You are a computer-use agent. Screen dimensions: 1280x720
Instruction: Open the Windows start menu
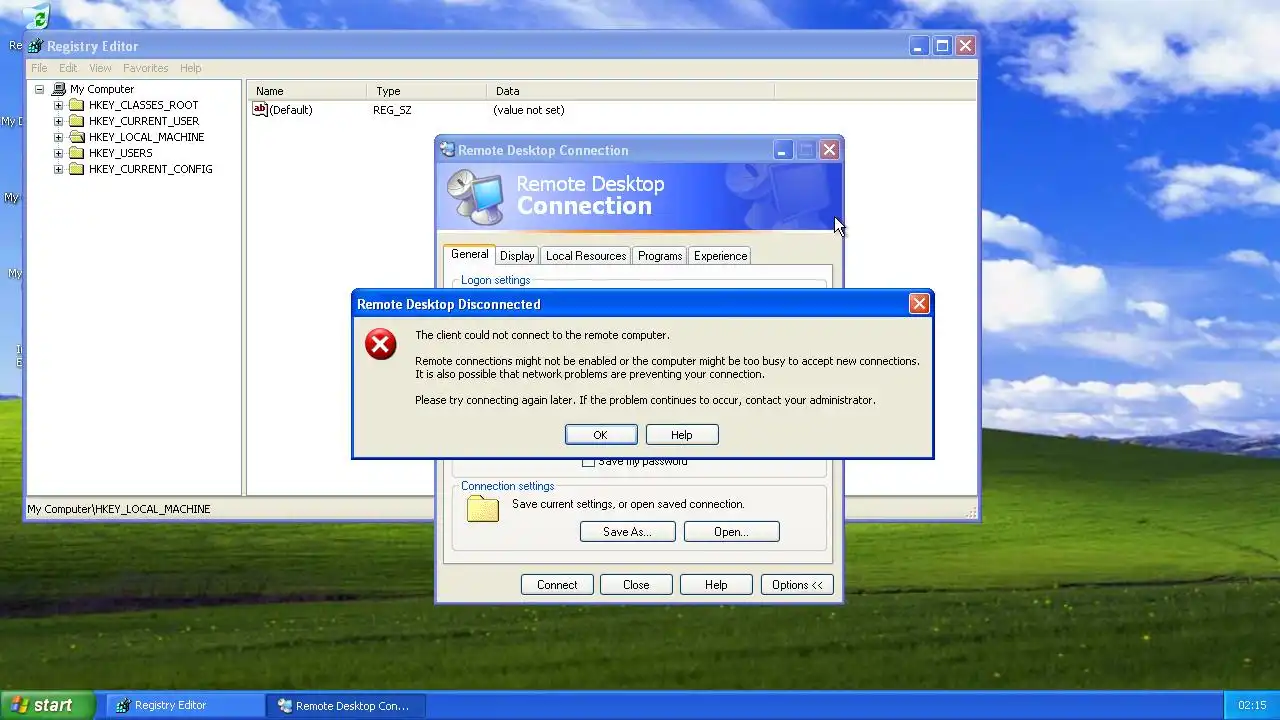(x=48, y=705)
